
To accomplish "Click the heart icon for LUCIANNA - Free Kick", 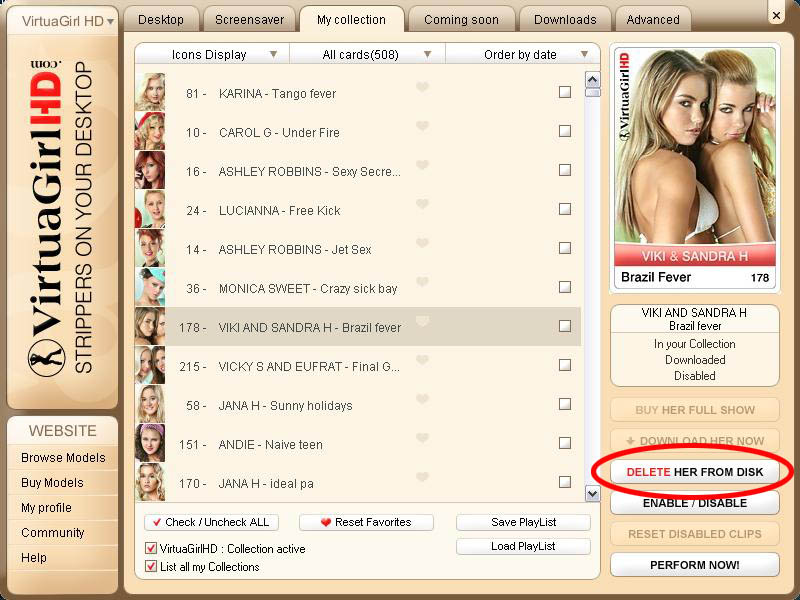I will point(422,205).
